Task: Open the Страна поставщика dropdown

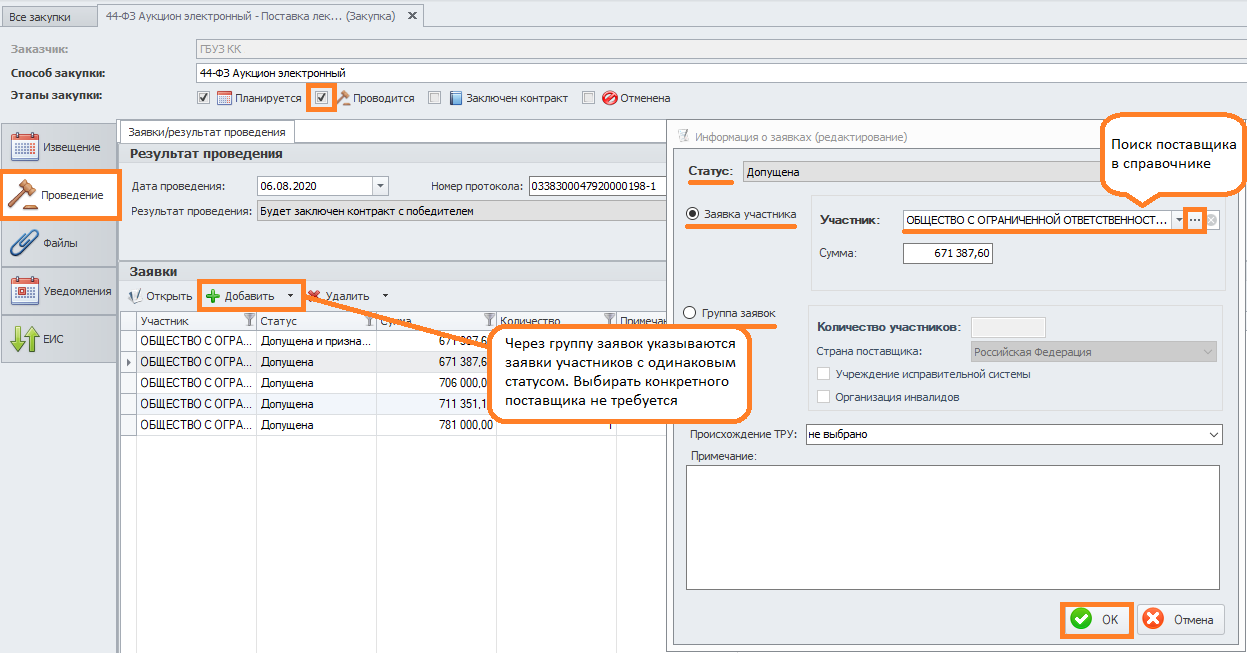Action: pos(1094,352)
